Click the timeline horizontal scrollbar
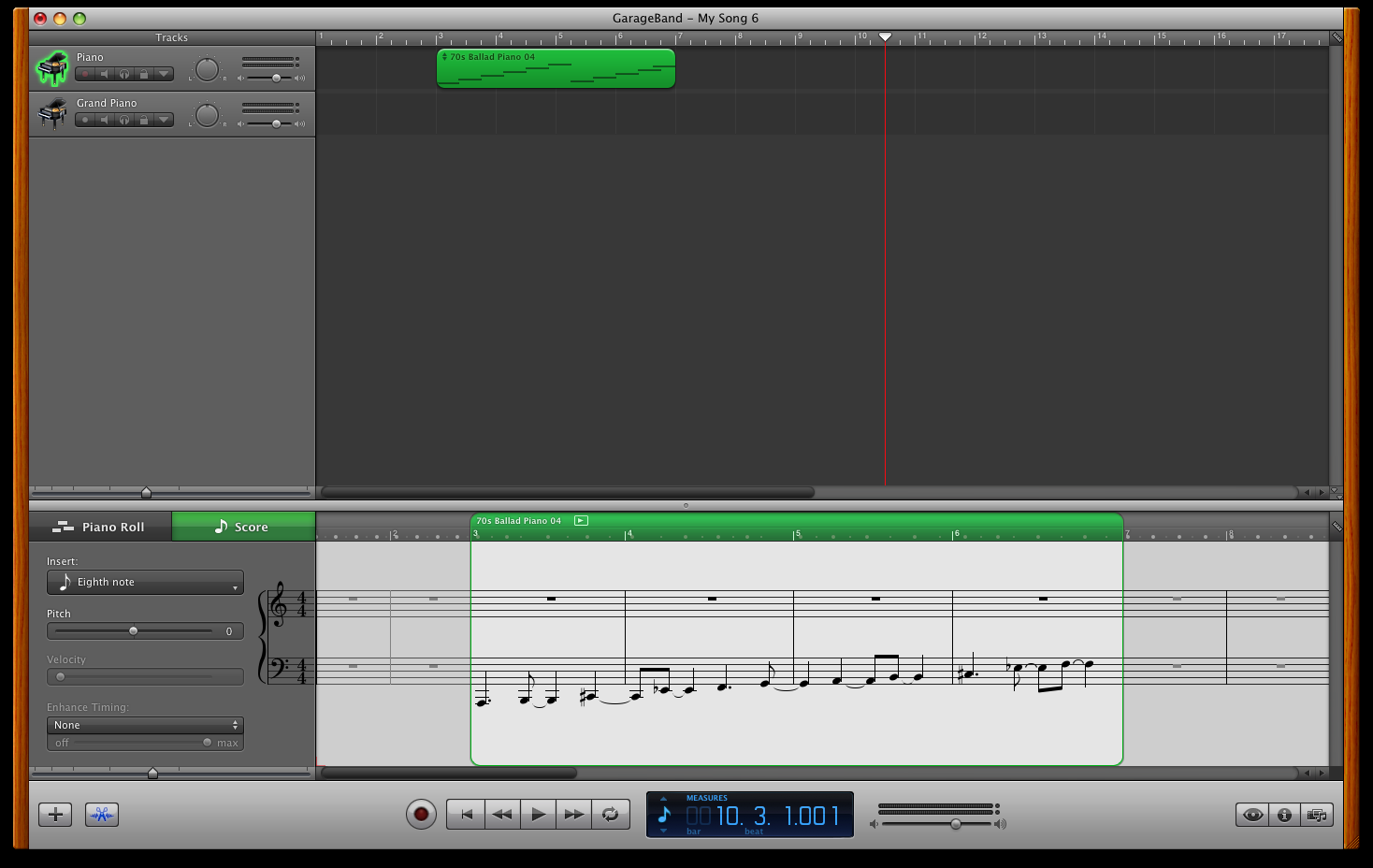This screenshot has height=868, width=1373. (x=568, y=492)
